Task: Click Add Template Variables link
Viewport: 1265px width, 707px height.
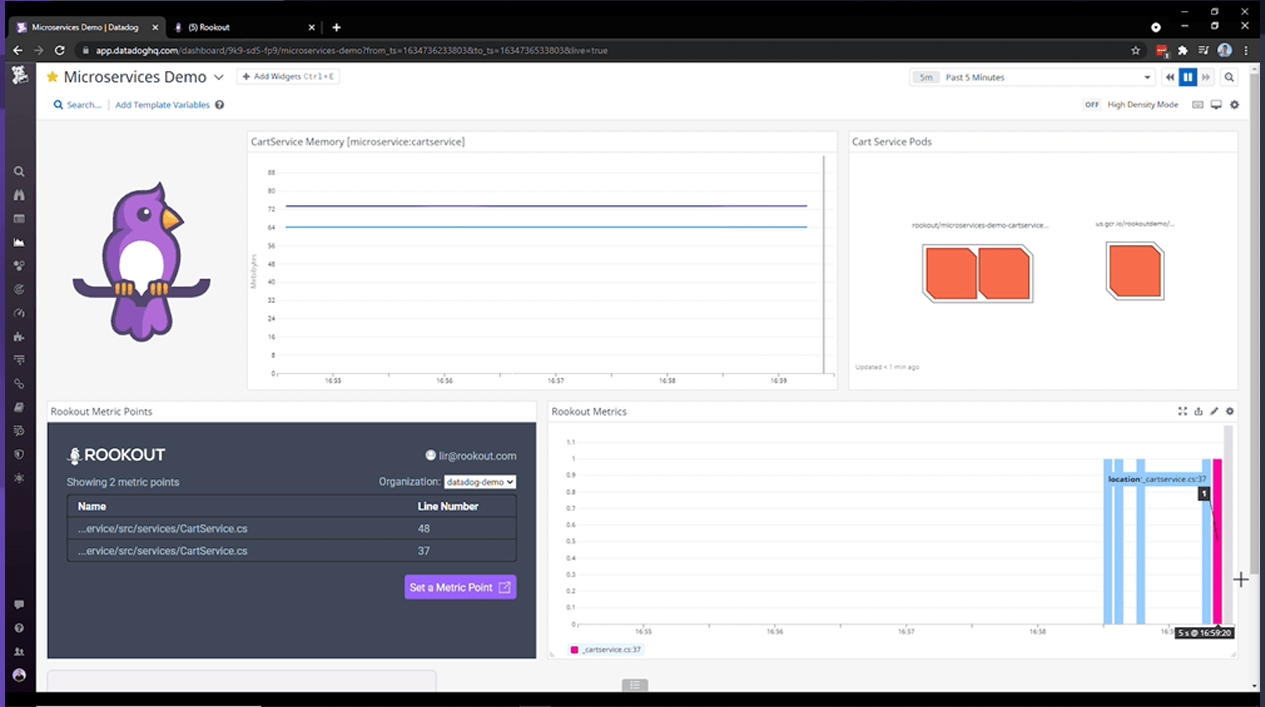Action: 162,104
